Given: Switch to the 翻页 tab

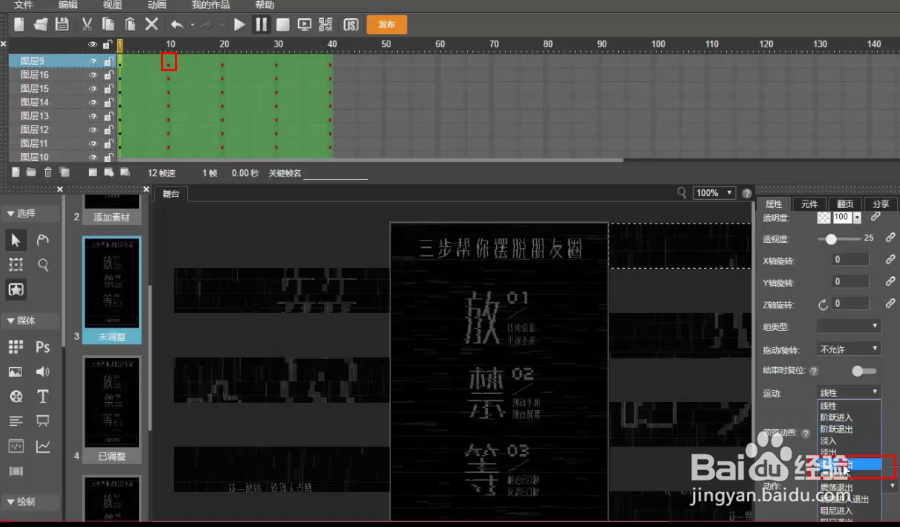Looking at the screenshot, I should (845, 204).
